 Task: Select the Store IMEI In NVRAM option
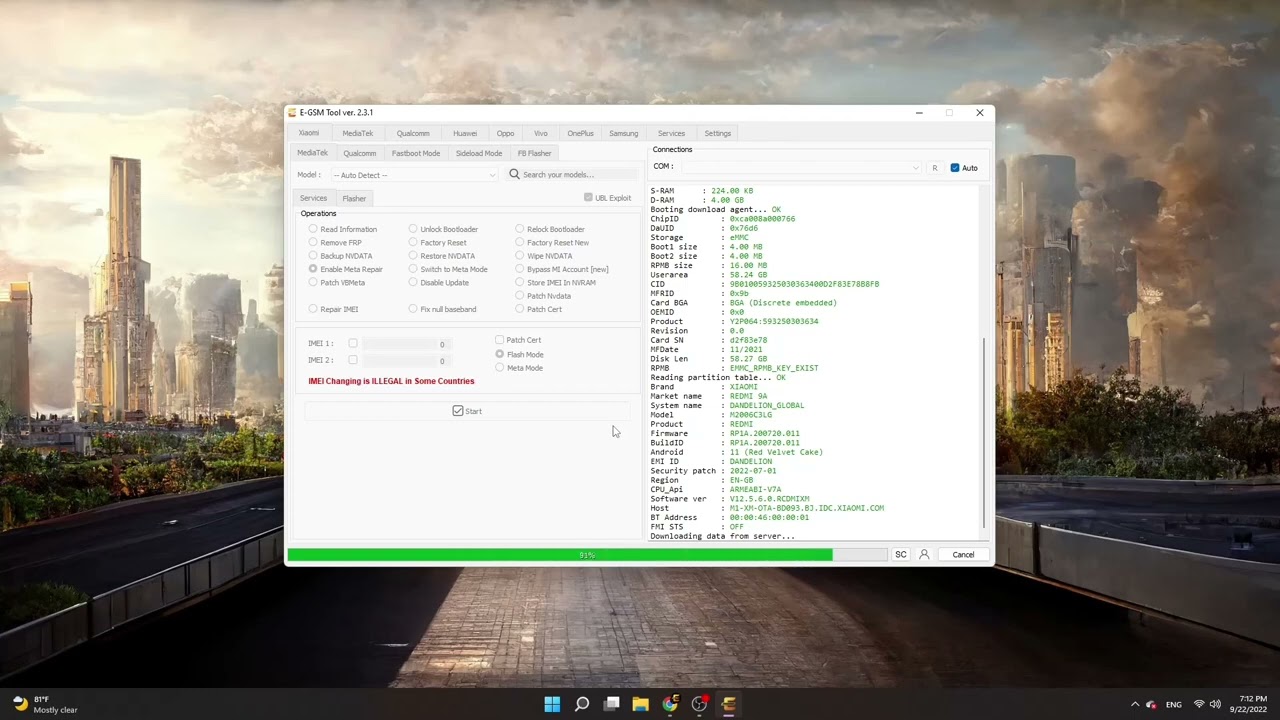point(520,282)
